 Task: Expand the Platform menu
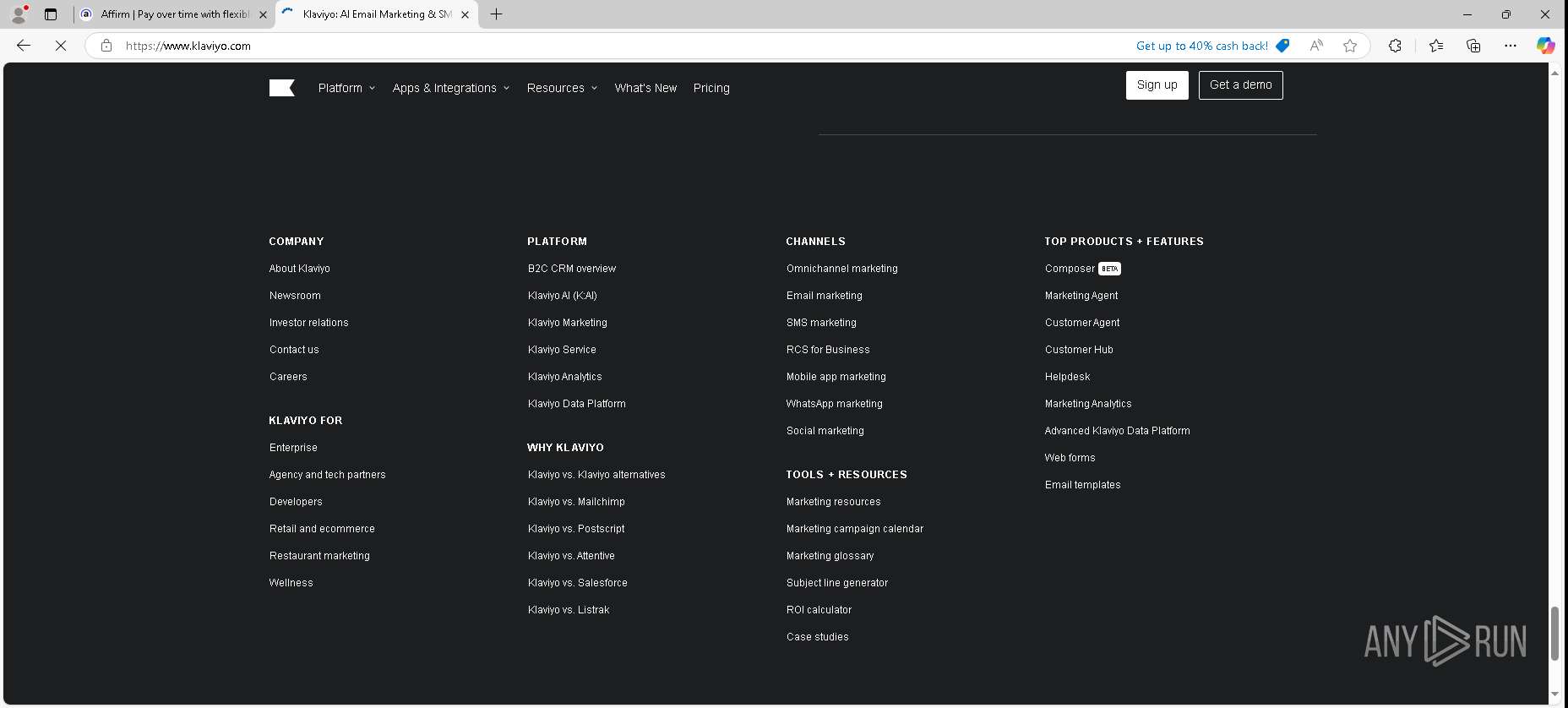pos(346,88)
